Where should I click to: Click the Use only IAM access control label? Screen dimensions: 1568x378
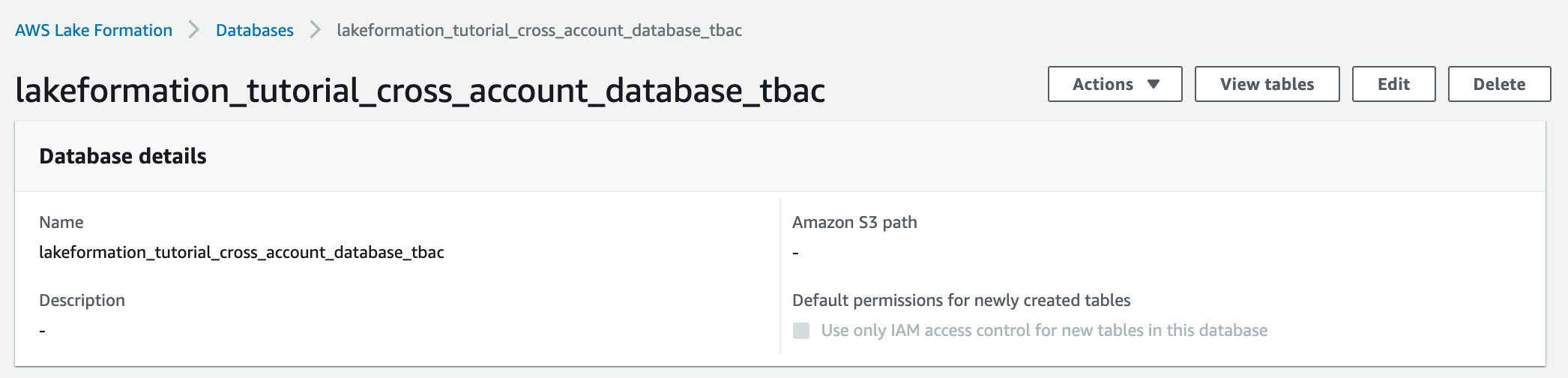1044,331
